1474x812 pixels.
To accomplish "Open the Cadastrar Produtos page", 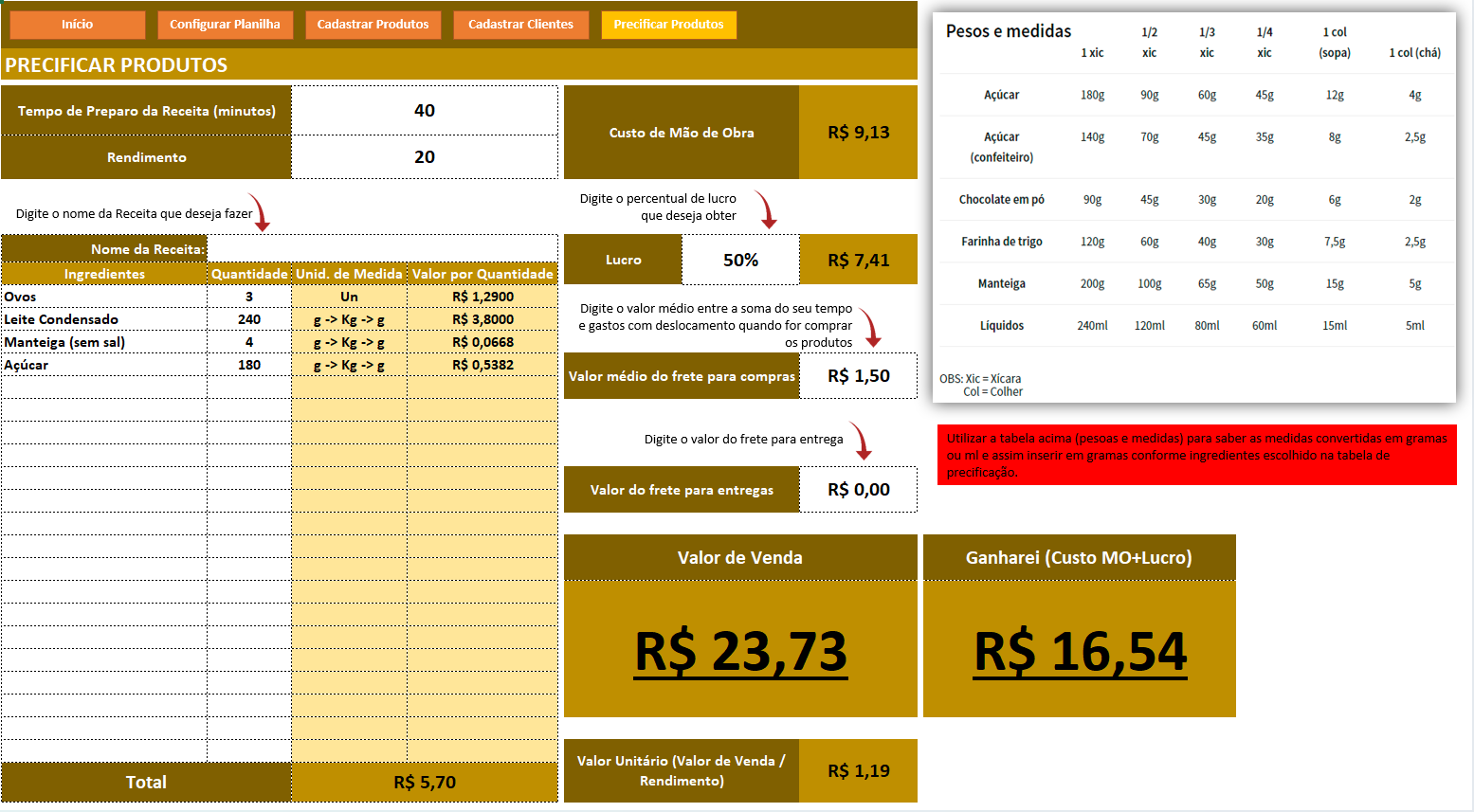I will pyautogui.click(x=373, y=25).
